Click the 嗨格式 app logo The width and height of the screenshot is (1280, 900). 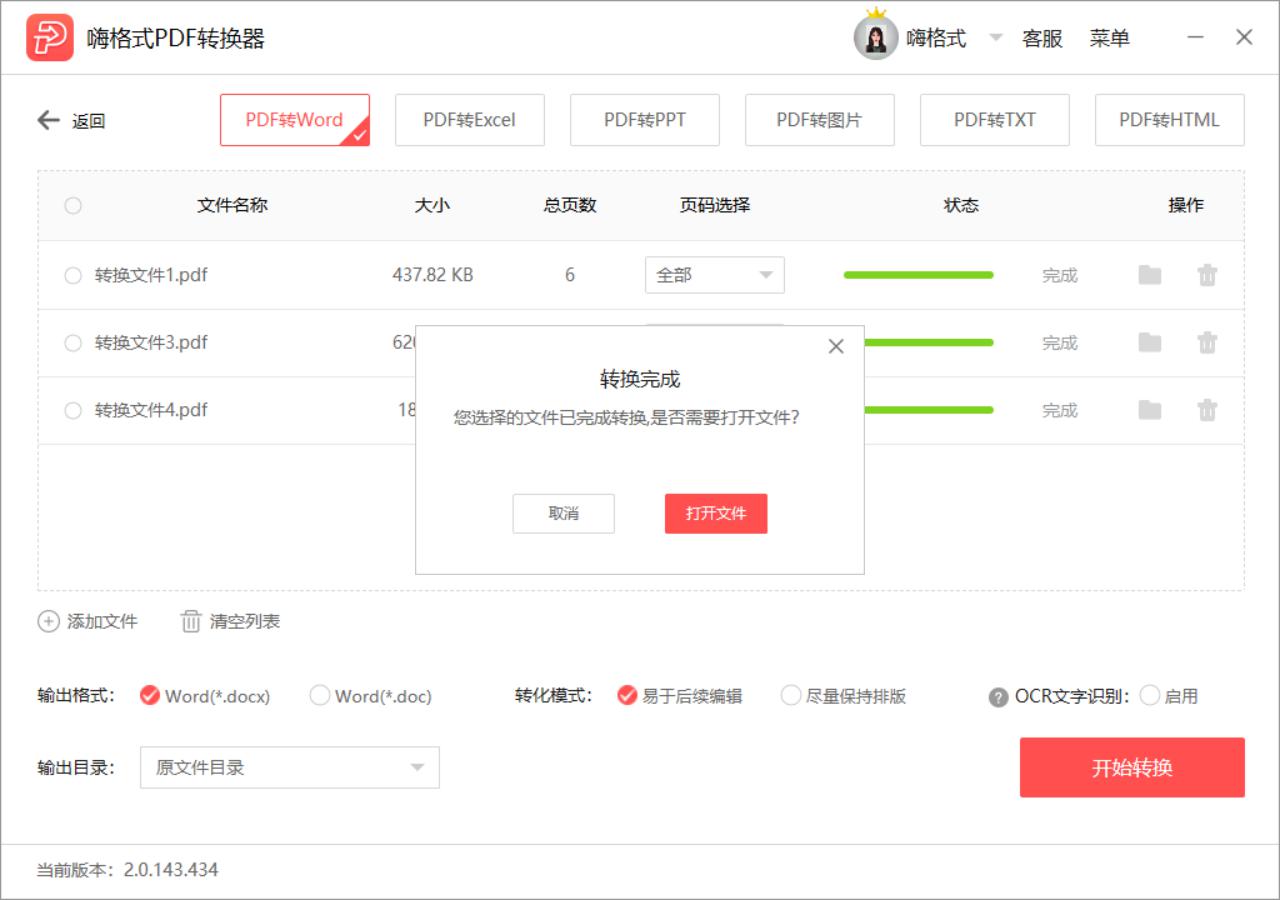tap(49, 37)
